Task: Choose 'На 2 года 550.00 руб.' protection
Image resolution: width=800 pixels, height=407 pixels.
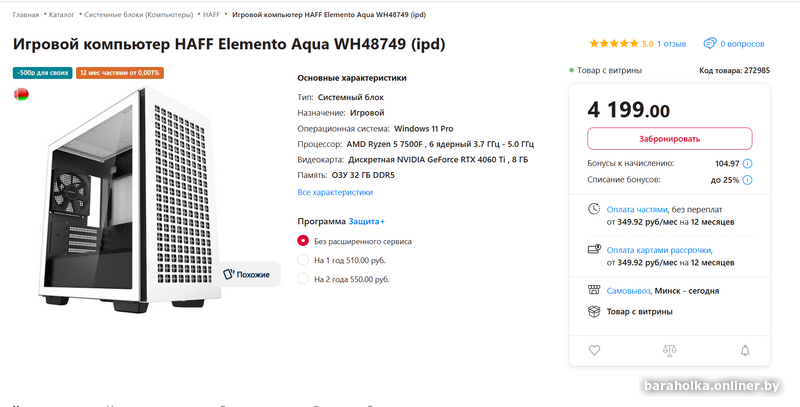Action: point(304,279)
